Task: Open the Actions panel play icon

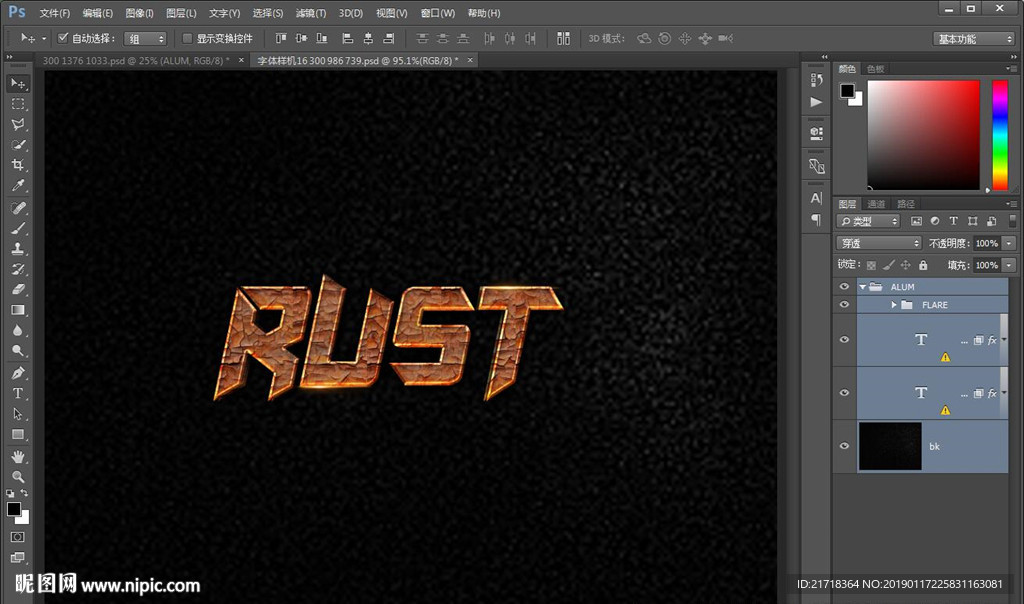Action: click(816, 102)
